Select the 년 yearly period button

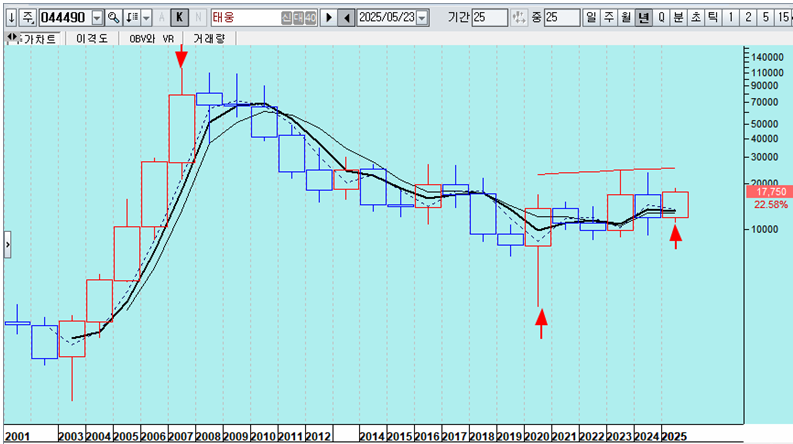tap(643, 18)
